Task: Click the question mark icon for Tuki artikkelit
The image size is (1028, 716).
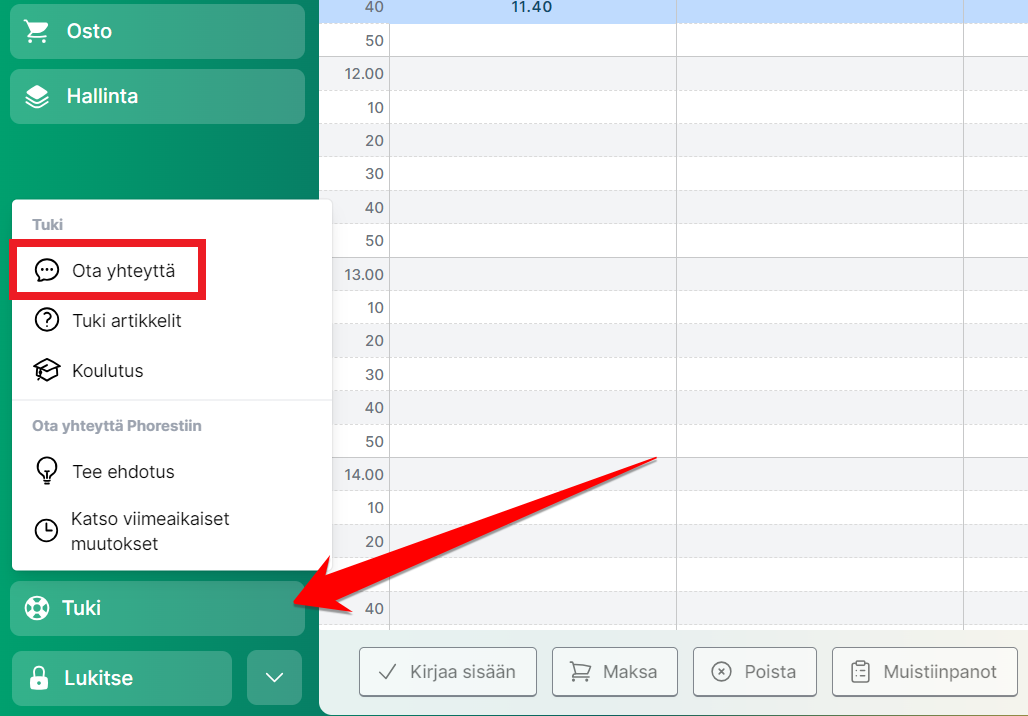Action: pyautogui.click(x=47, y=320)
